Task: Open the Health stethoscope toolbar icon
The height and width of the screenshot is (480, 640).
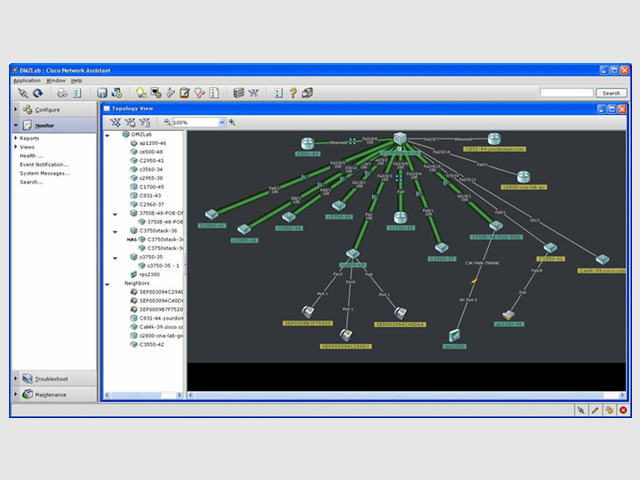Action: click(199, 93)
